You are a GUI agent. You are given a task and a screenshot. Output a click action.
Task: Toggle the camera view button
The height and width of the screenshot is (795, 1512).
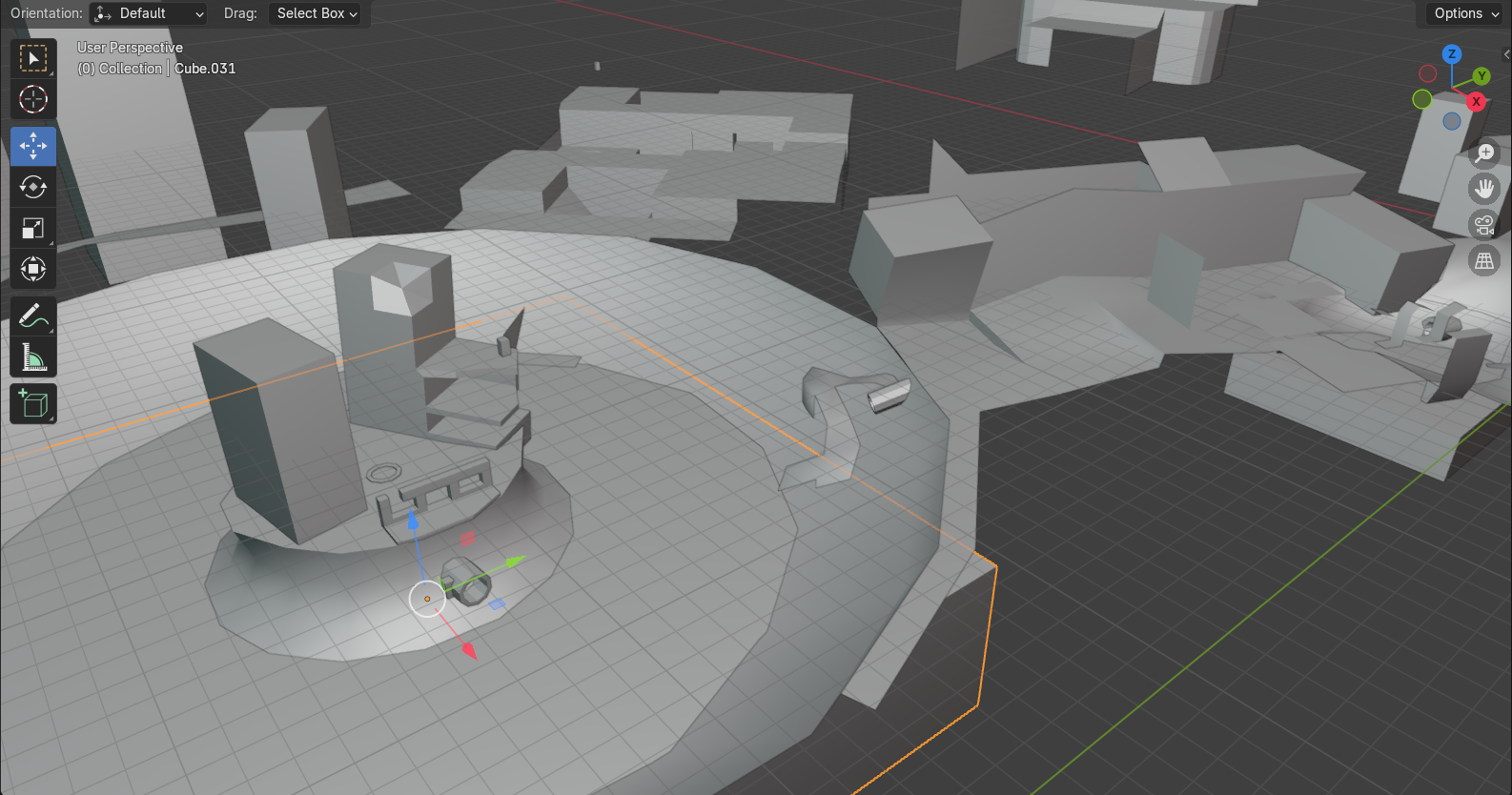click(x=1484, y=225)
